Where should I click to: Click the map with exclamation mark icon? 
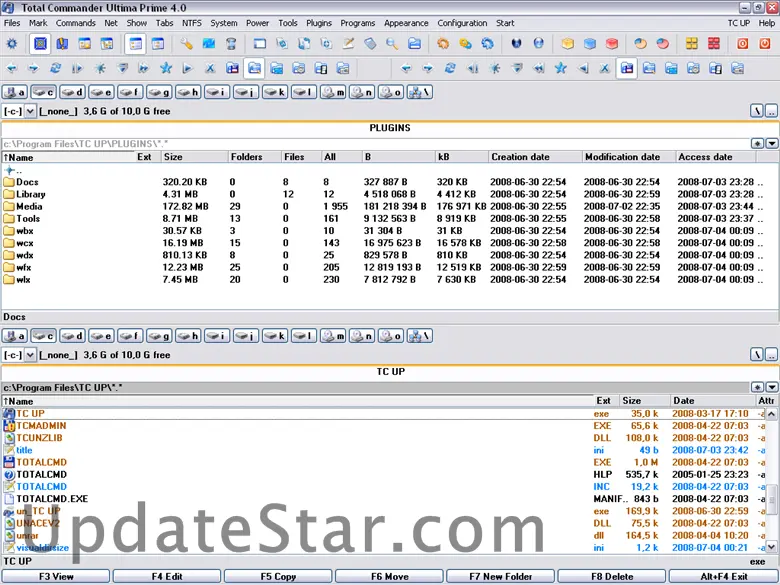tap(62, 44)
